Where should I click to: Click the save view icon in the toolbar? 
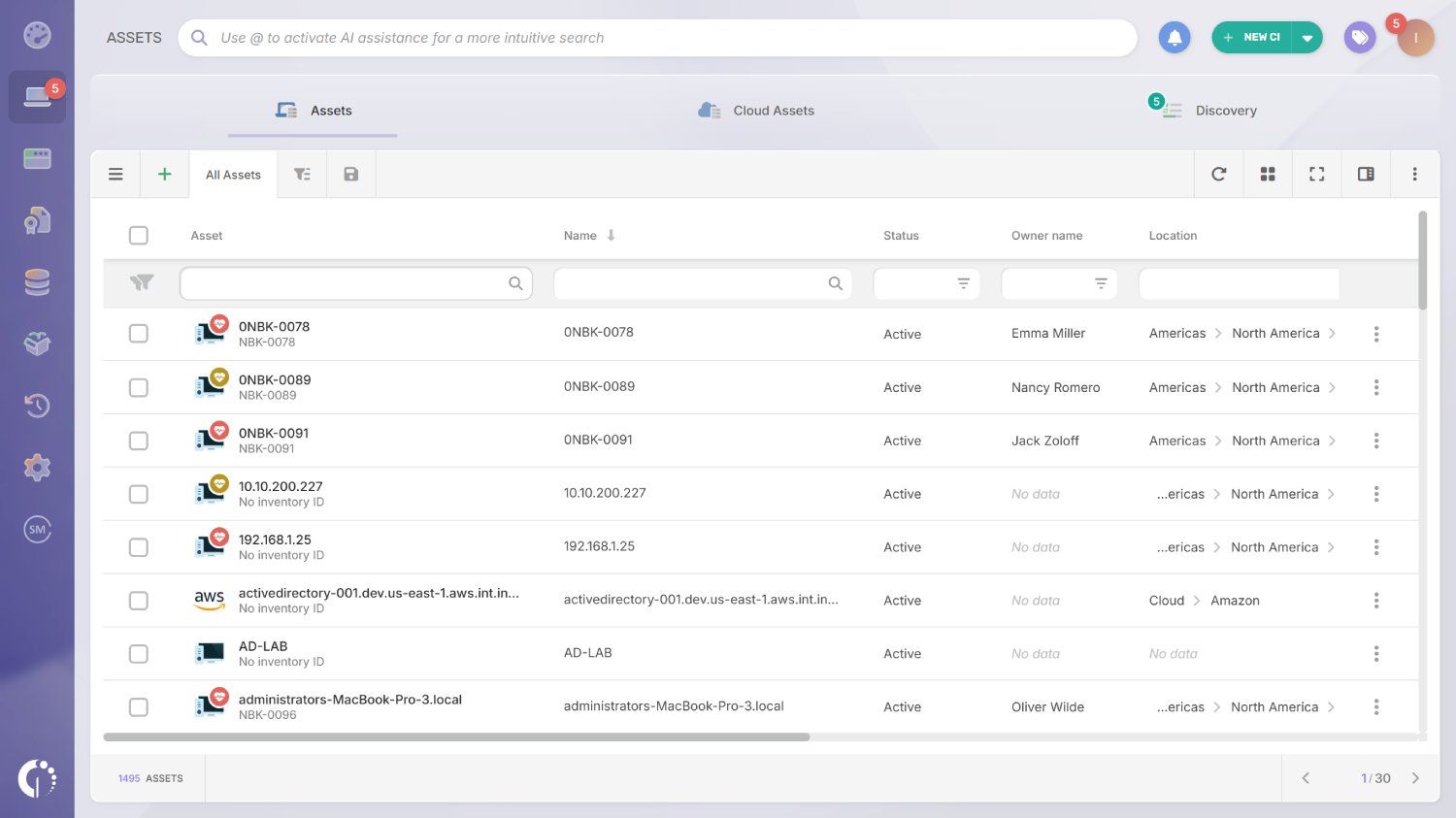pyautogui.click(x=350, y=174)
